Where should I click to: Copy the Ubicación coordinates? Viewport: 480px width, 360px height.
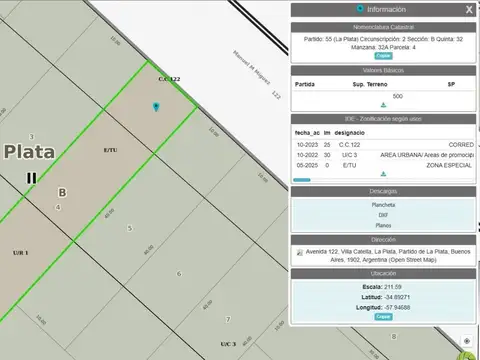[x=383, y=316]
